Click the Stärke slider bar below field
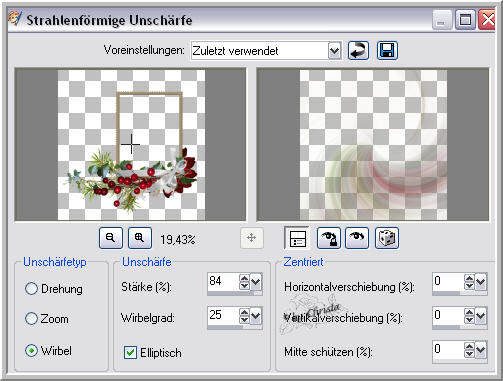 (235, 293)
